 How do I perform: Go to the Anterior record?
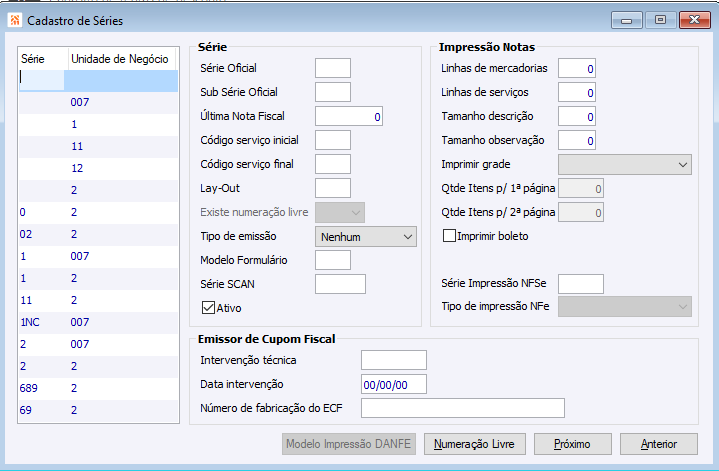pos(658,444)
